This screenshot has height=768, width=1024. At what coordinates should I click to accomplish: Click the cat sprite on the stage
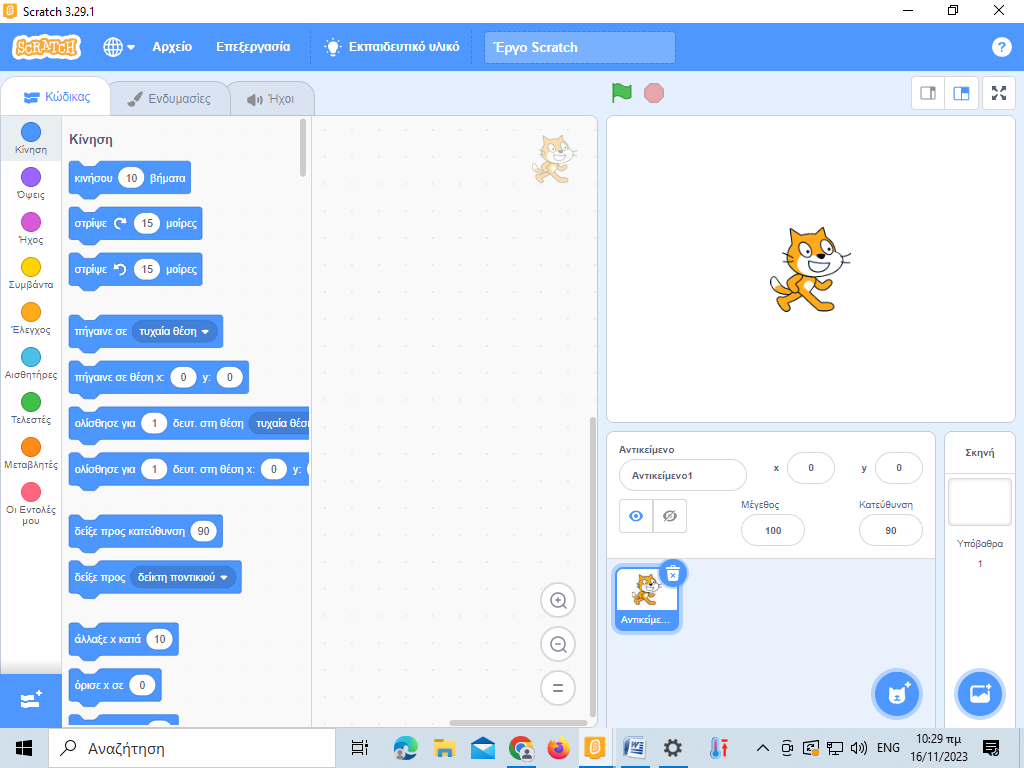[x=810, y=269]
